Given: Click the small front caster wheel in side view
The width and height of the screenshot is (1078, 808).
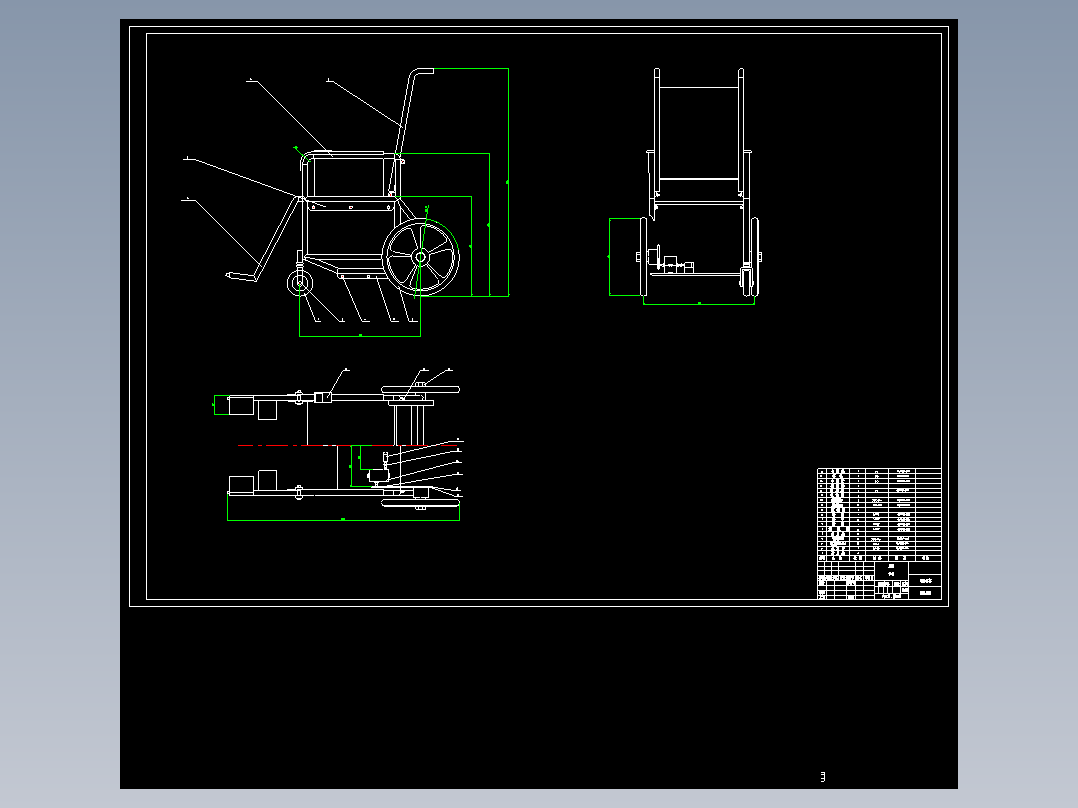Looking at the screenshot, I should click(300, 283).
